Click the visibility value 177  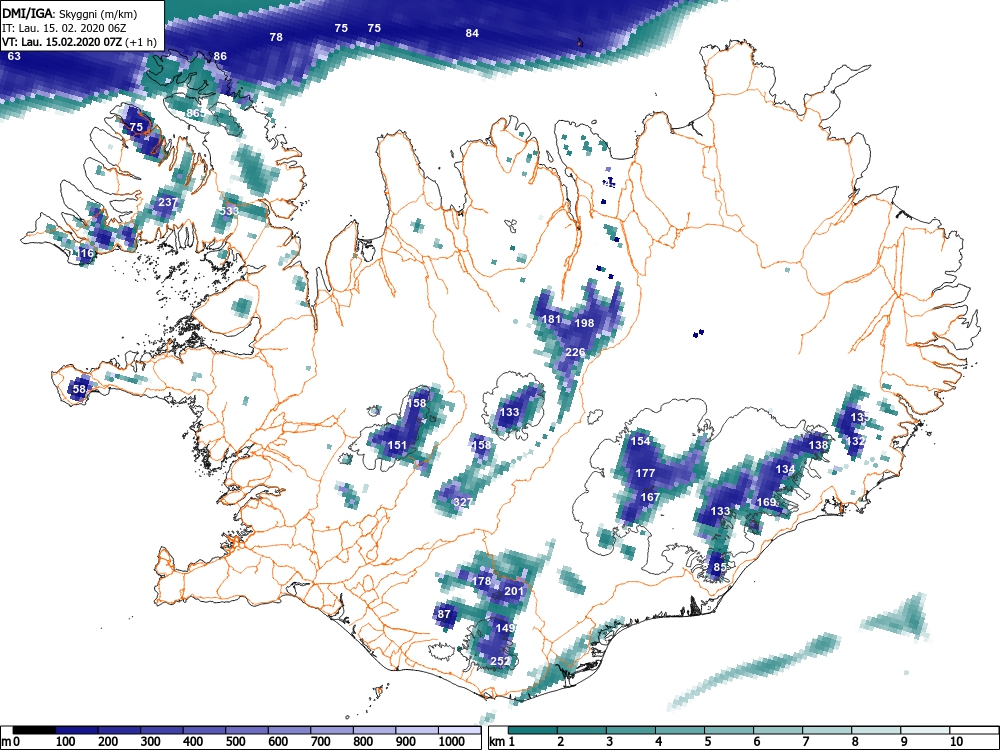point(645,473)
